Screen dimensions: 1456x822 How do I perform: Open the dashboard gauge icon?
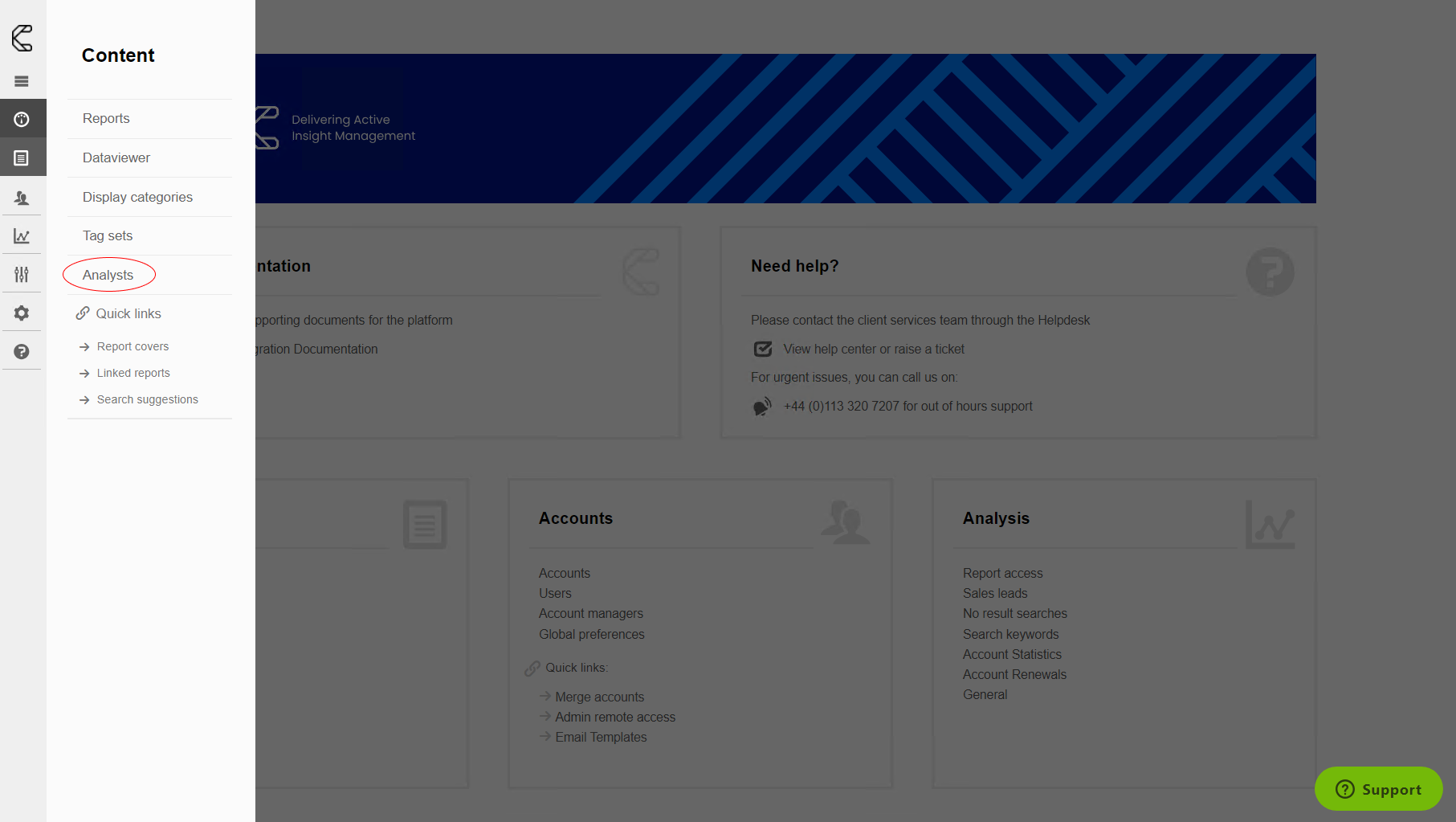pyautogui.click(x=22, y=120)
